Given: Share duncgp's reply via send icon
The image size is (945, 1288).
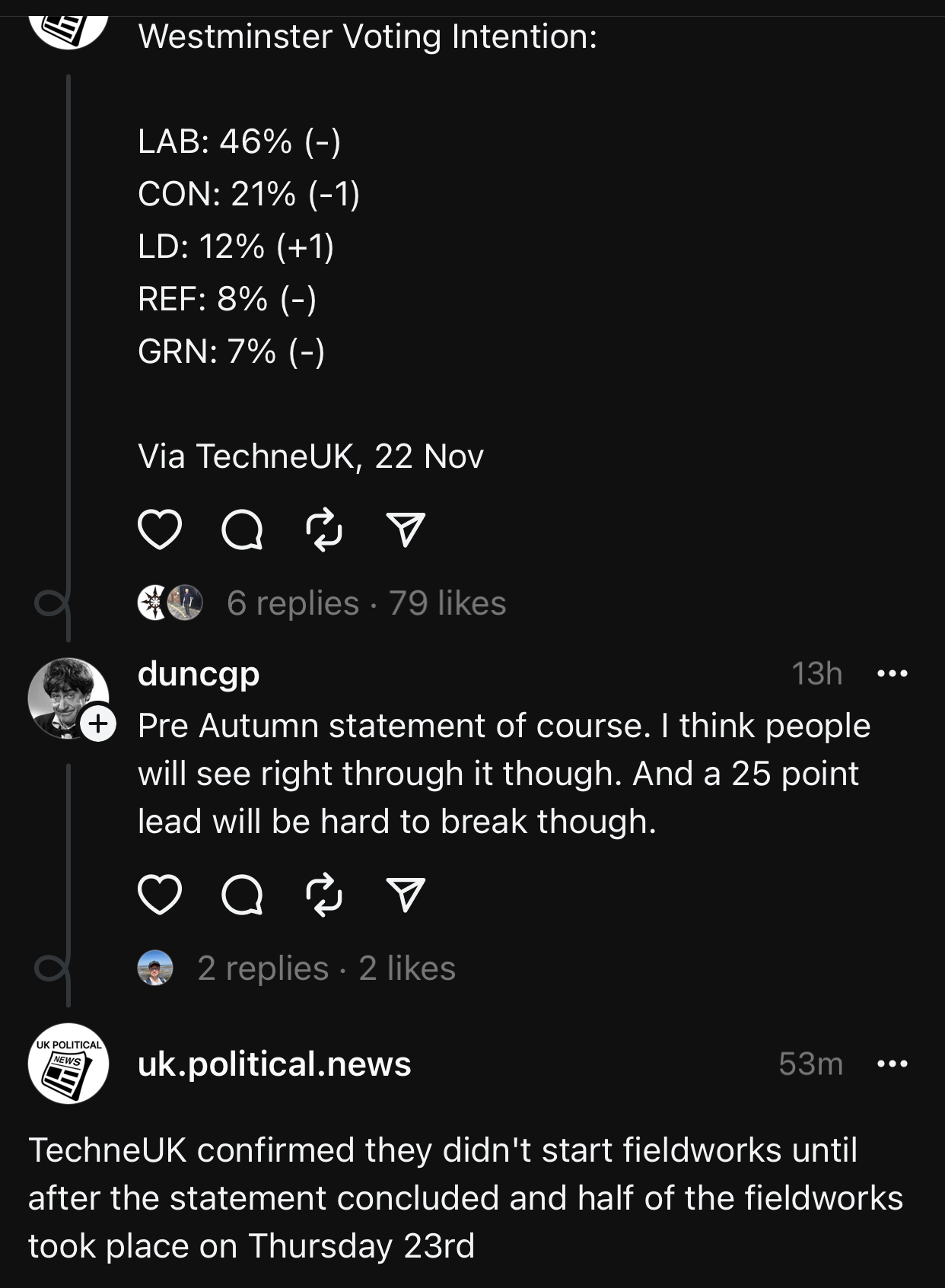Looking at the screenshot, I should coord(406,894).
